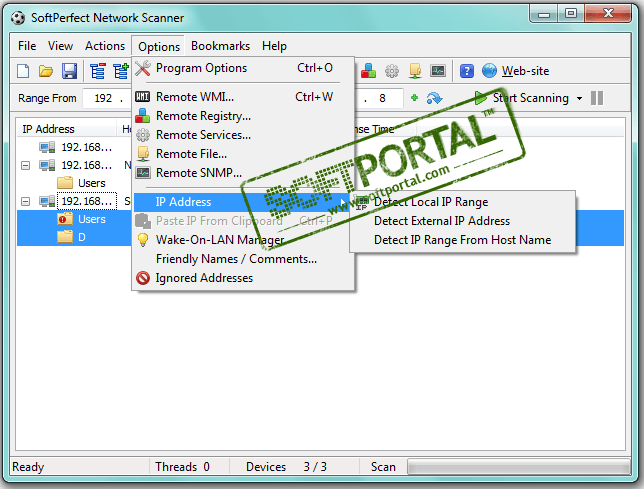Click the Ready status text
644x489 pixels.
tap(28, 467)
